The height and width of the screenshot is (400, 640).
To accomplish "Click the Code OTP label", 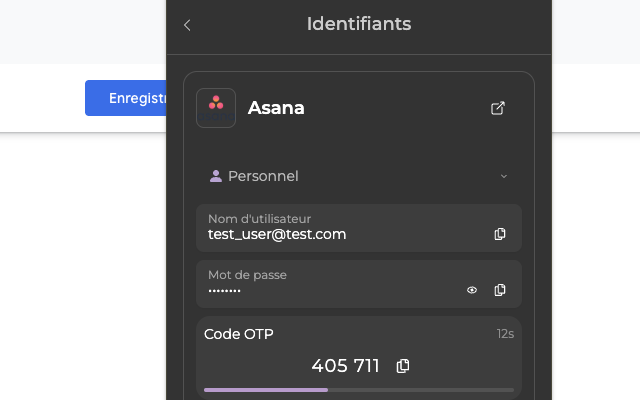I will (x=239, y=334).
